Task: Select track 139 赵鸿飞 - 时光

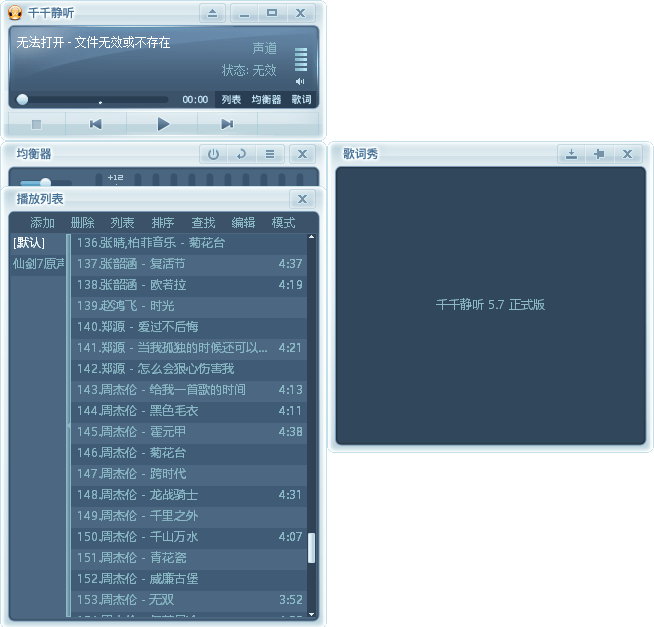Action: tap(189, 306)
